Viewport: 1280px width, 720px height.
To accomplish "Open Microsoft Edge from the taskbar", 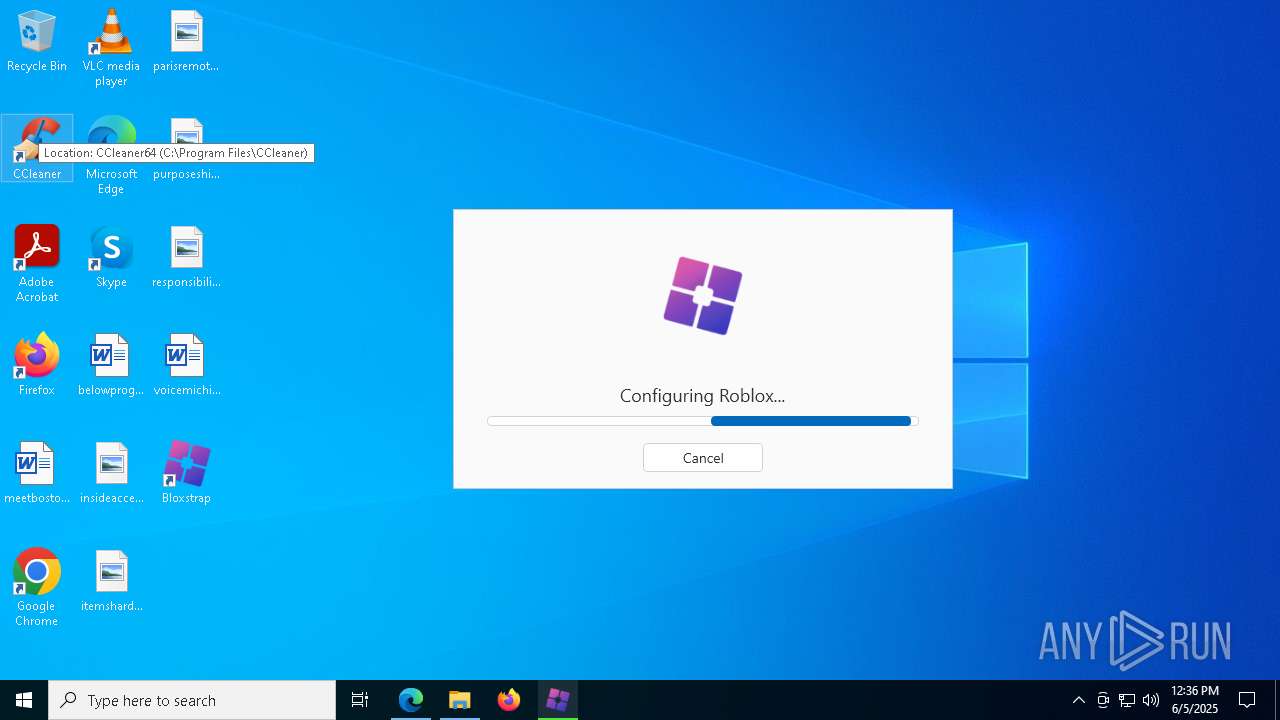I will [411, 700].
